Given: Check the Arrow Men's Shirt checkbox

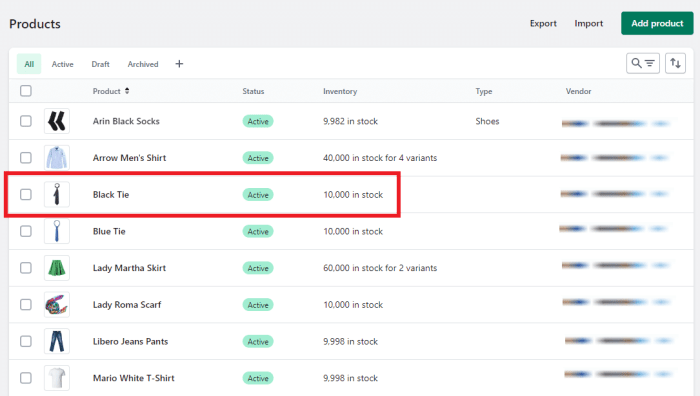Looking at the screenshot, I should [x=26, y=158].
